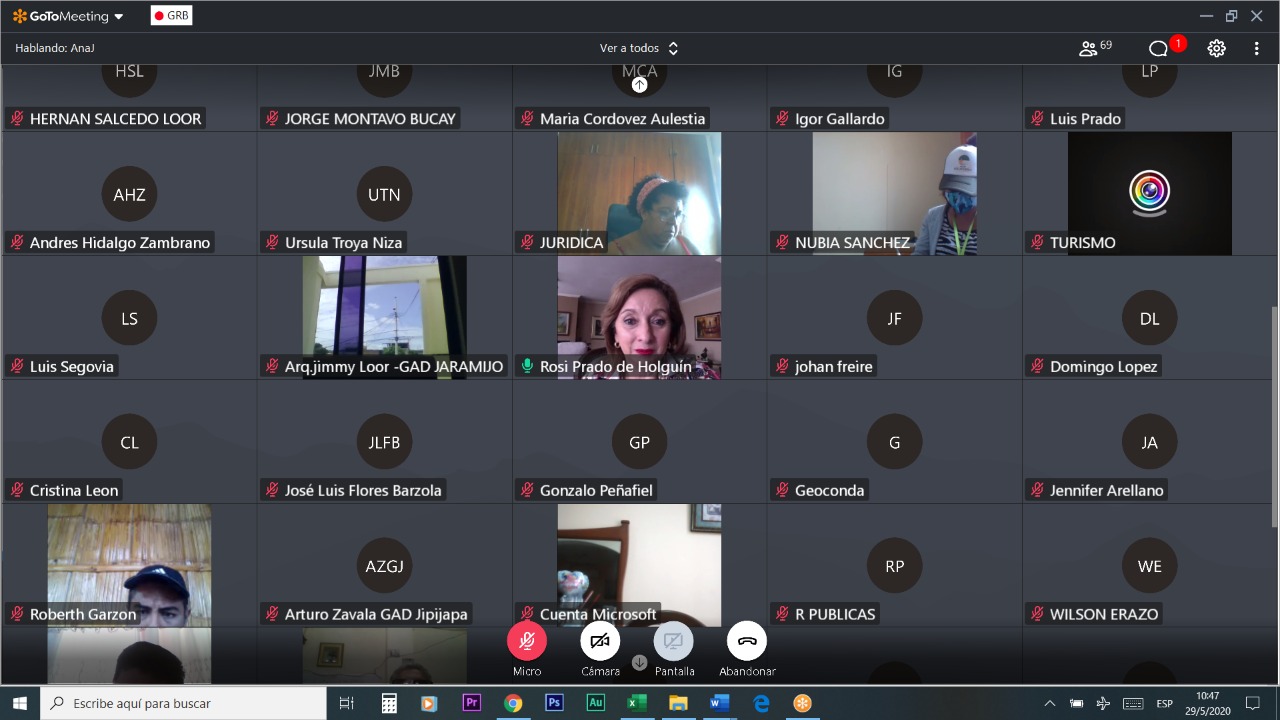
Task: Toggle the Cámara video button
Action: 600,641
